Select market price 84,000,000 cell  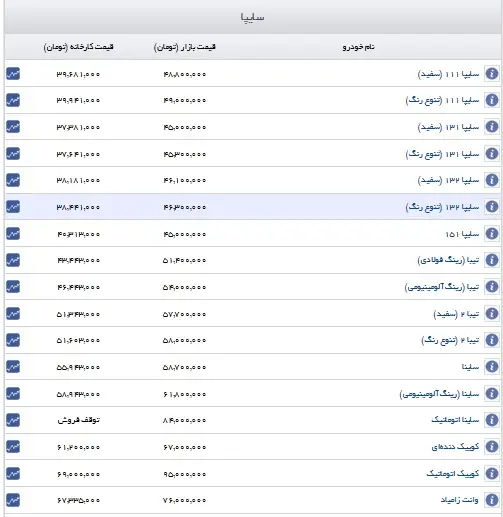[x=185, y=421]
